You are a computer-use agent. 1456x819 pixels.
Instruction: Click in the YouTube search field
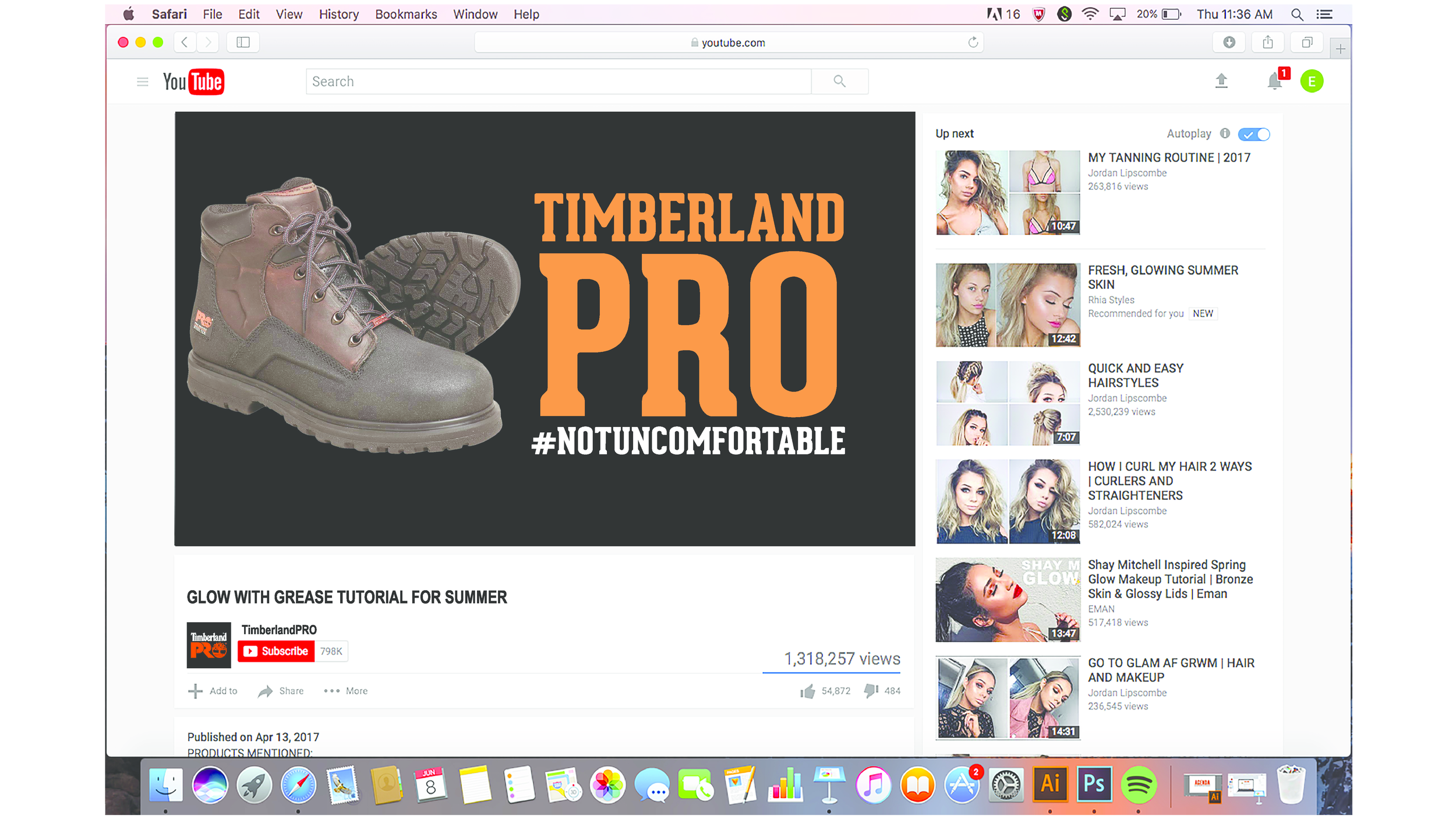(x=559, y=81)
